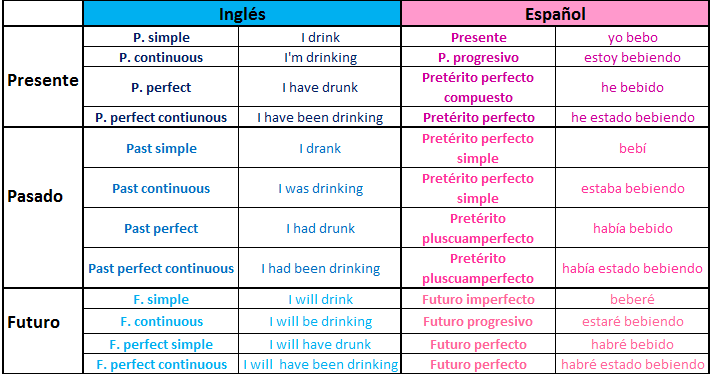The width and height of the screenshot is (712, 374).
Task: Select the 'Past simple' cell
Action: coord(161,148)
